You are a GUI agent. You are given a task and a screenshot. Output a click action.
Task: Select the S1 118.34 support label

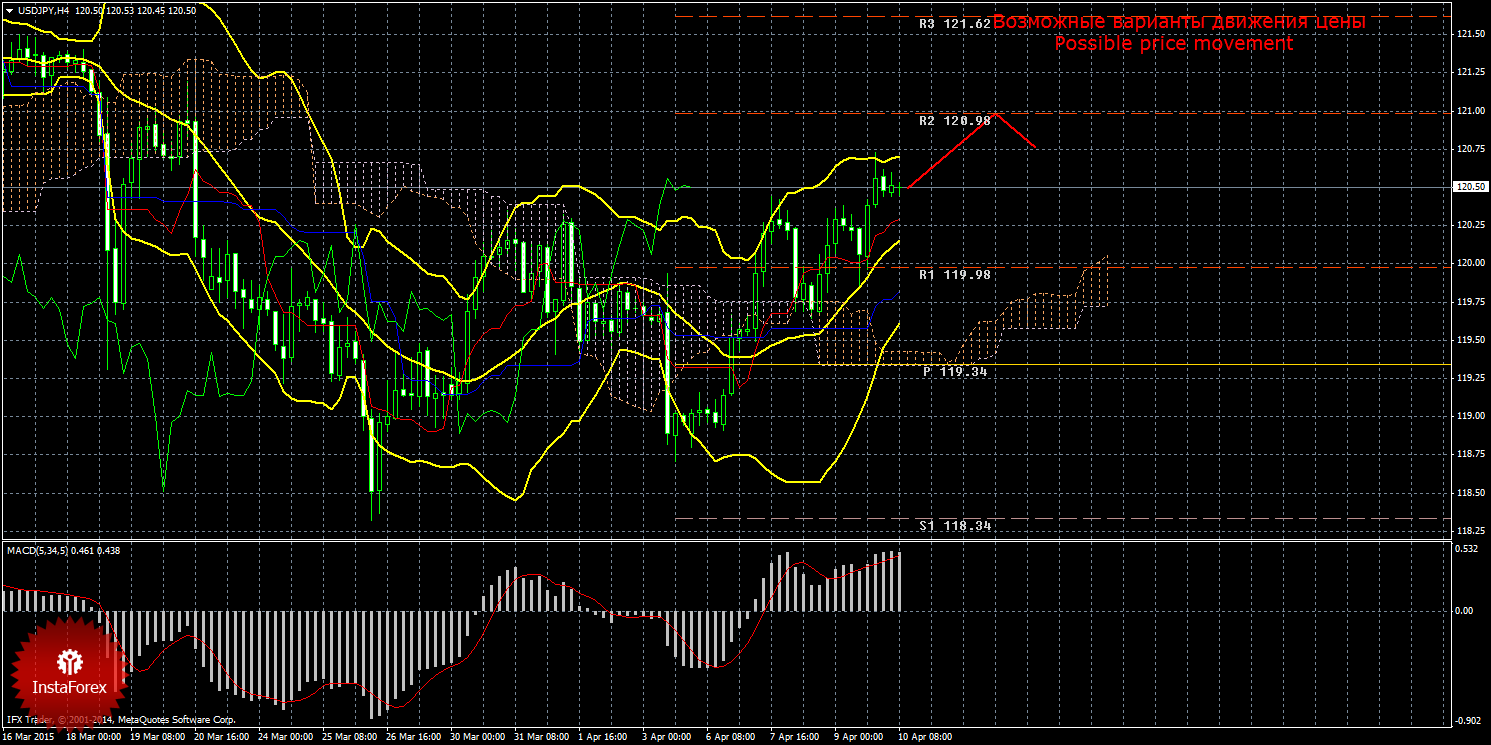pos(955,524)
